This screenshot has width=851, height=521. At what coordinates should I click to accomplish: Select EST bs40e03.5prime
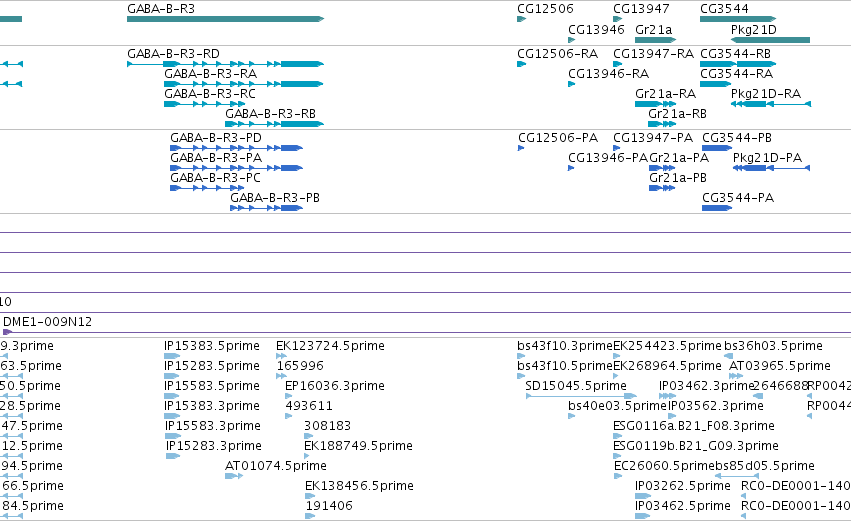[571, 416]
